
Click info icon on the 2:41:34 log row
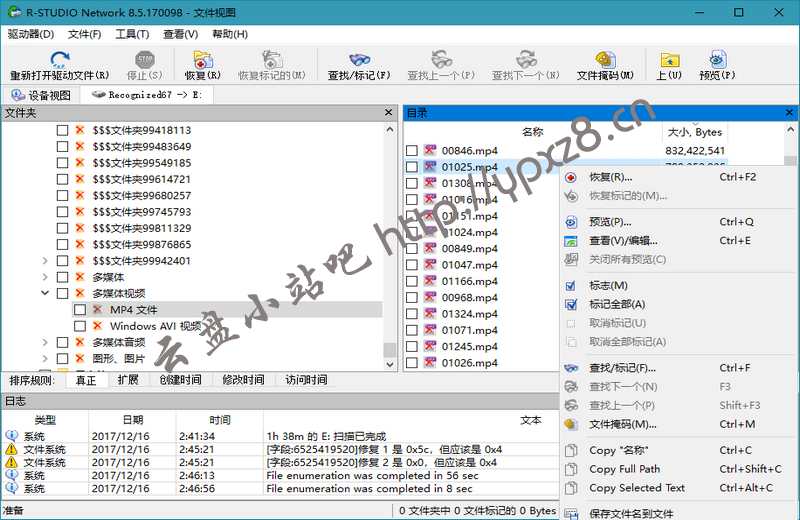coord(11,436)
